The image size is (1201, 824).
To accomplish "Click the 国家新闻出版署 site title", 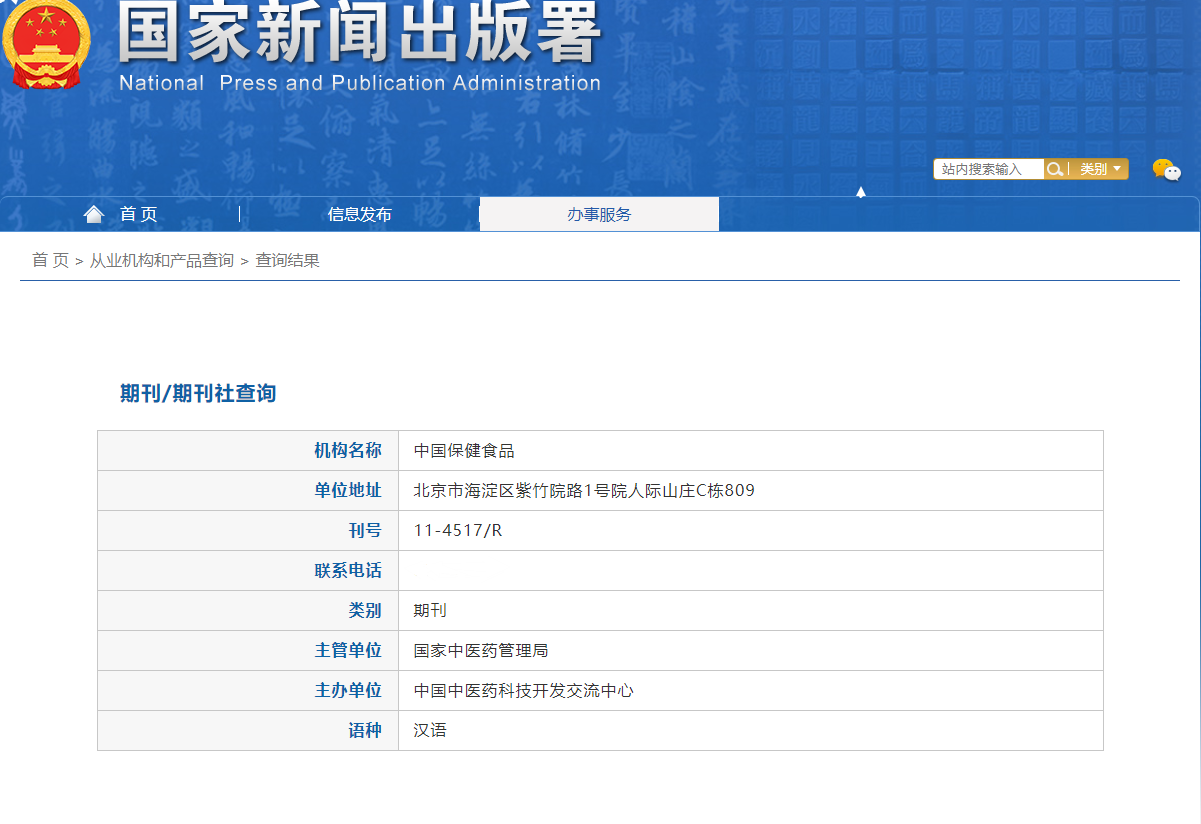I will click(x=359, y=35).
